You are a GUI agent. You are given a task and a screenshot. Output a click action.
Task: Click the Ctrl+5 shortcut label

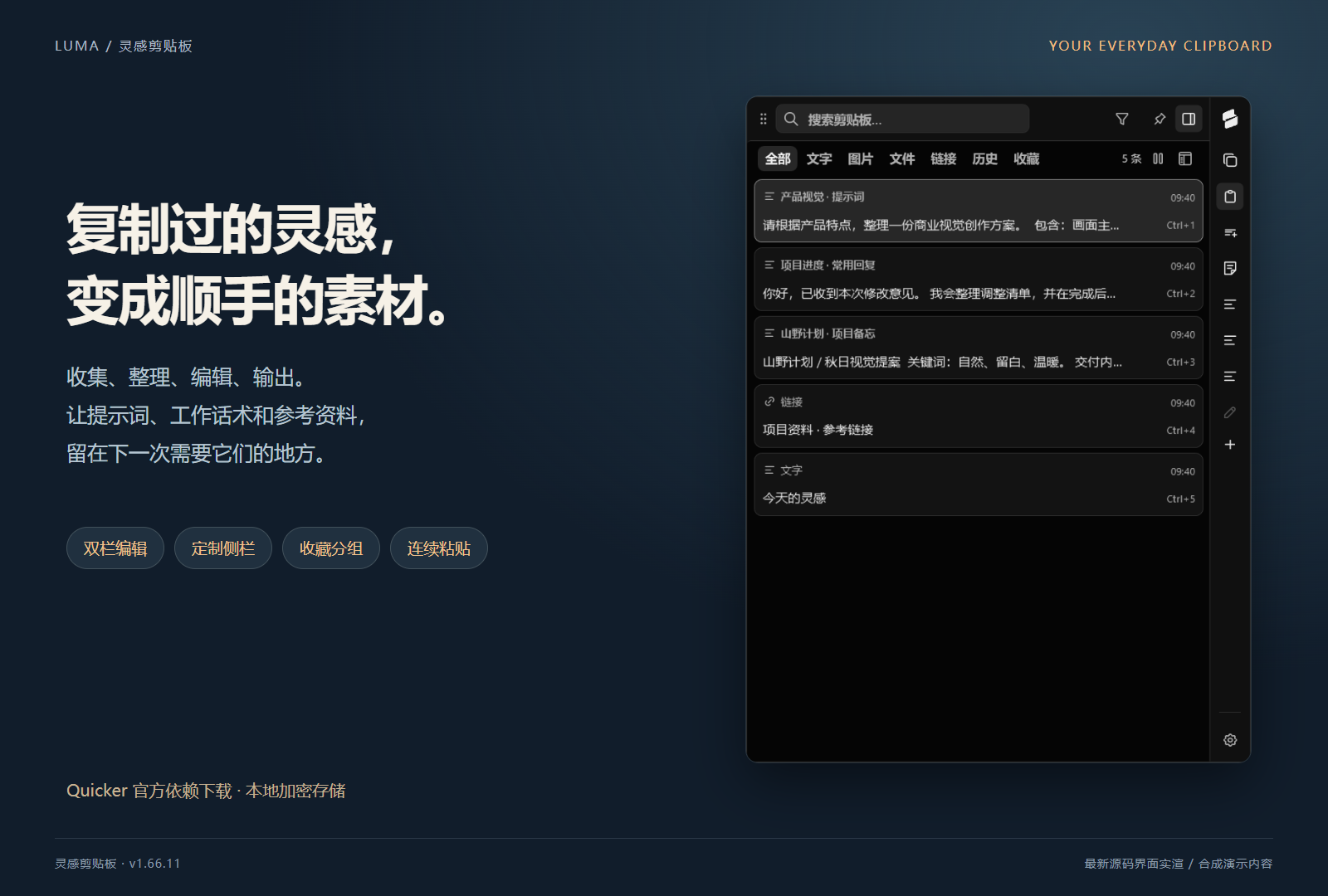[1180, 499]
